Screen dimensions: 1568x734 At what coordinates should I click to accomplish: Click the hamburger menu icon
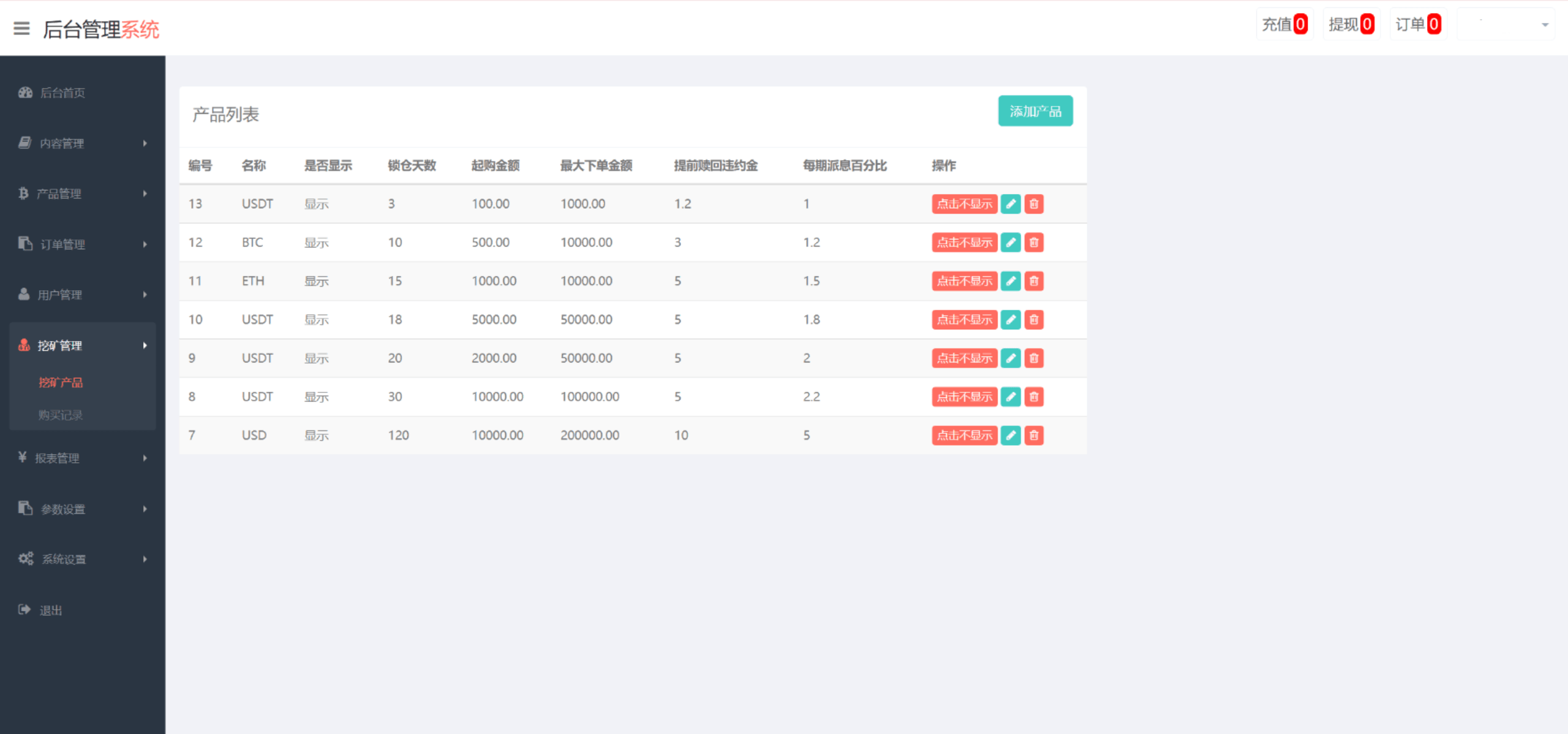click(x=22, y=29)
